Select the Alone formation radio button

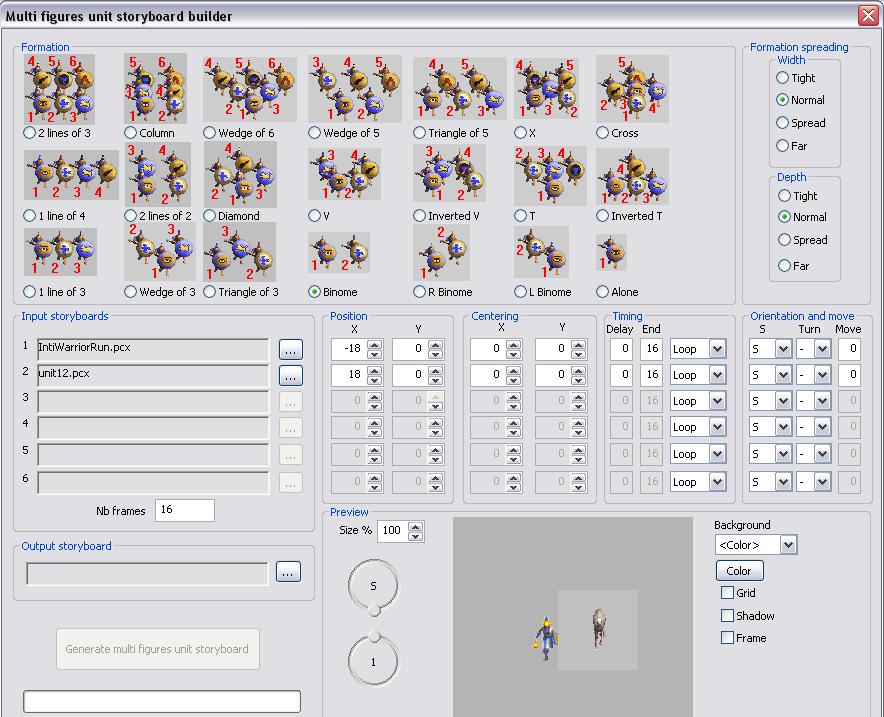tap(603, 292)
